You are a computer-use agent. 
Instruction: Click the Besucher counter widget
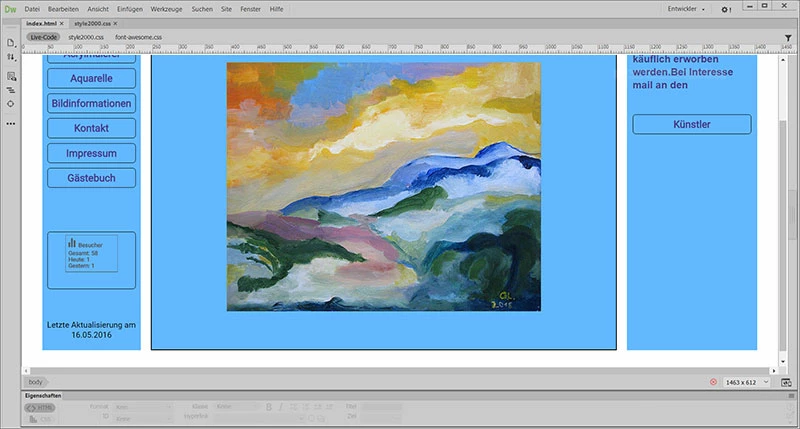point(91,253)
